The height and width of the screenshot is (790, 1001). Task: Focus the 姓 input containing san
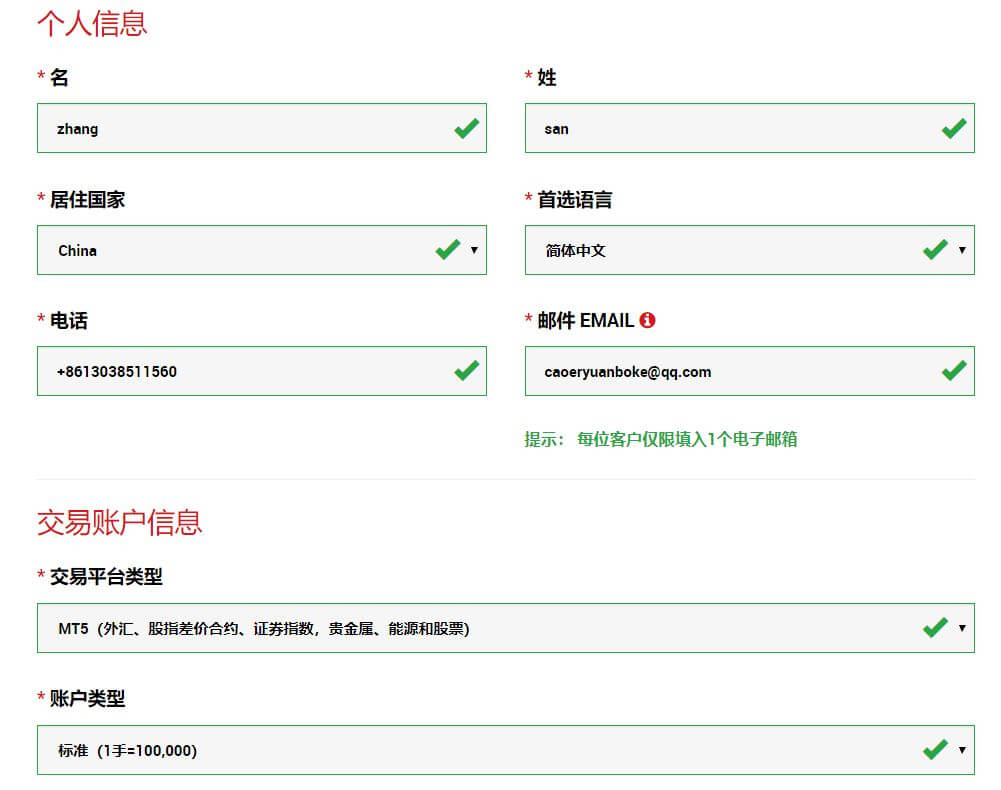[749, 128]
